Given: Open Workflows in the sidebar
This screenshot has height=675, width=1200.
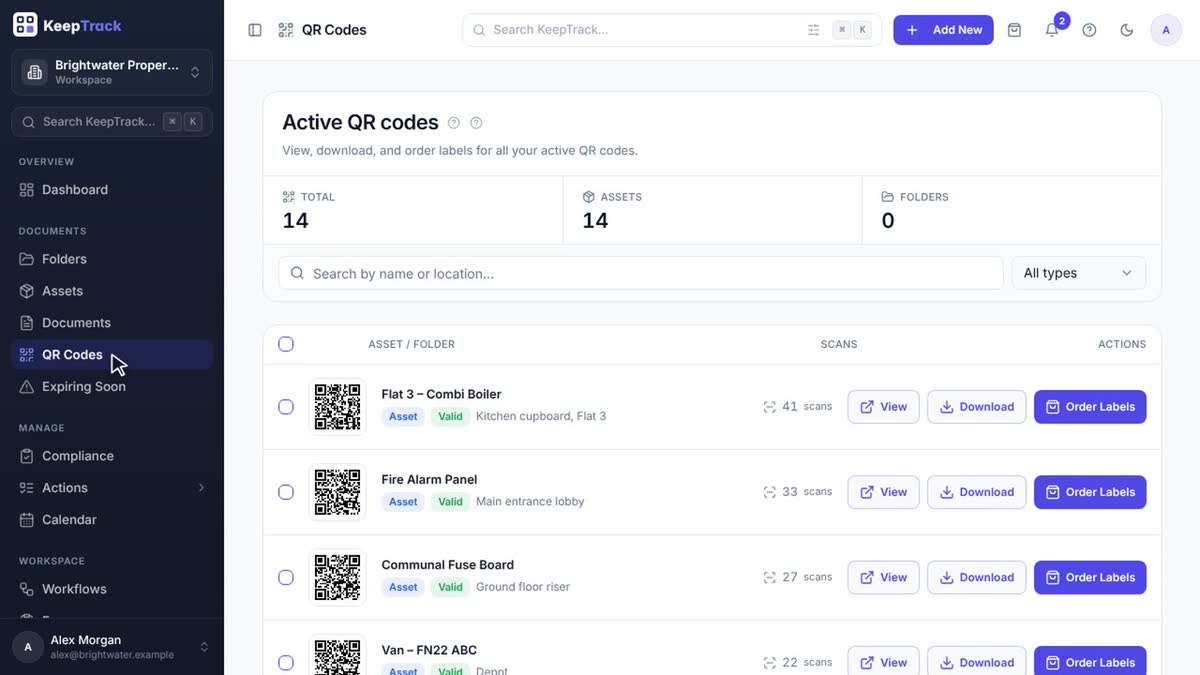Looking at the screenshot, I should coord(112,589).
